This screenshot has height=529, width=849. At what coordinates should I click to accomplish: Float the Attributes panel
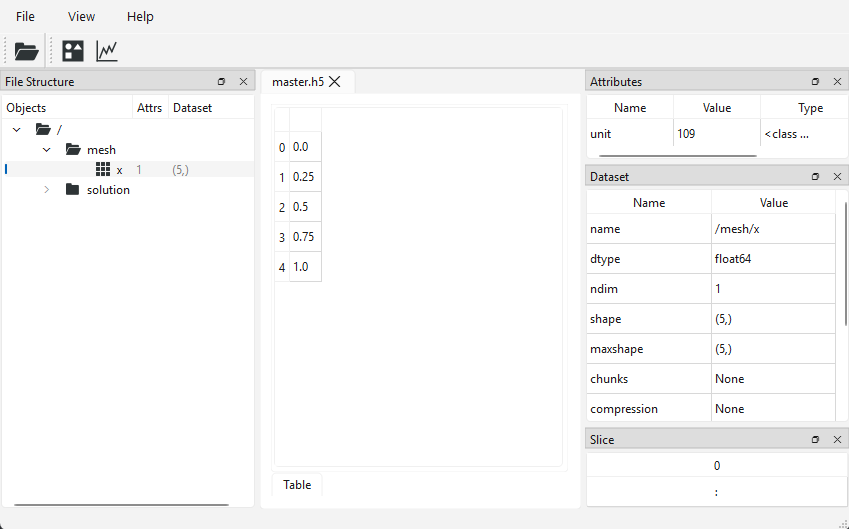815,82
